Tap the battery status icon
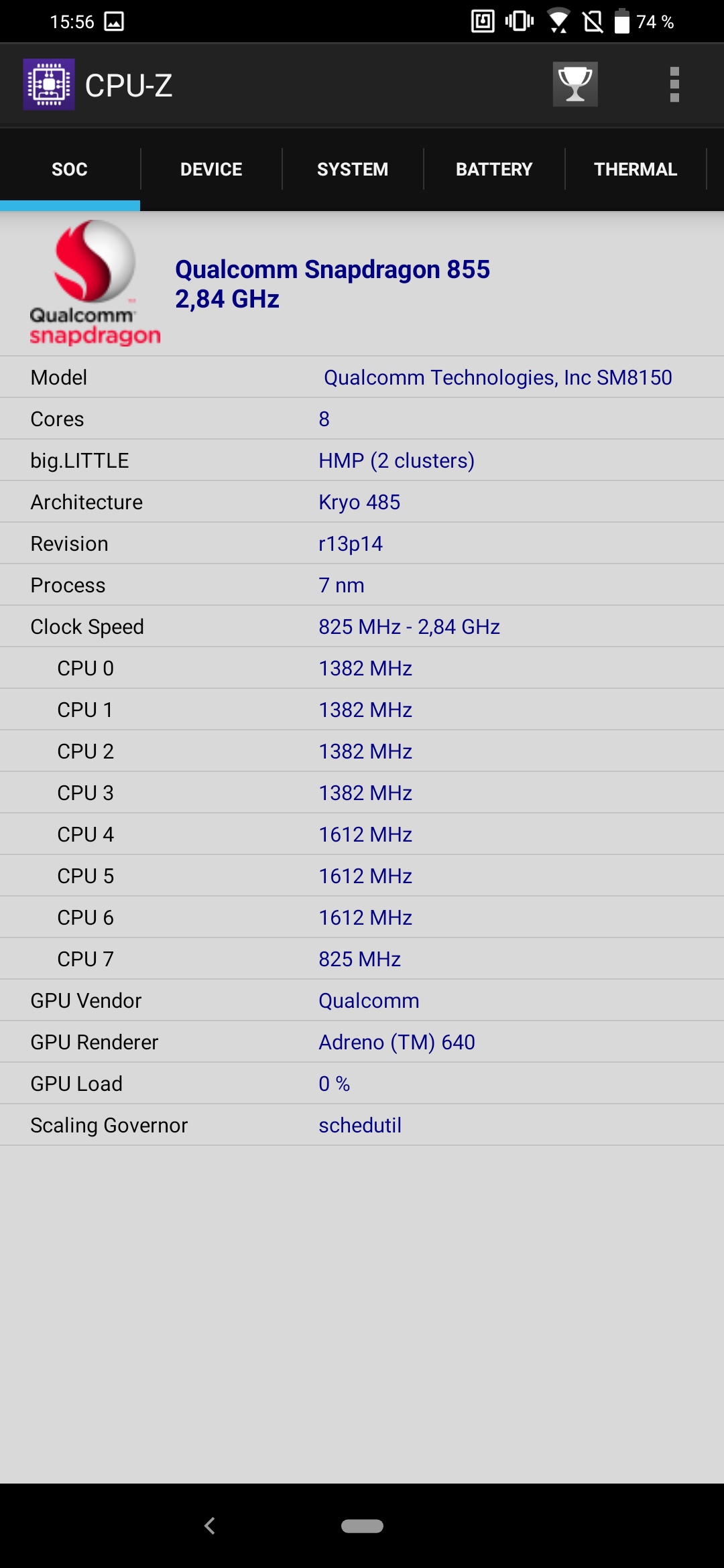This screenshot has width=724, height=1568. pos(622,21)
